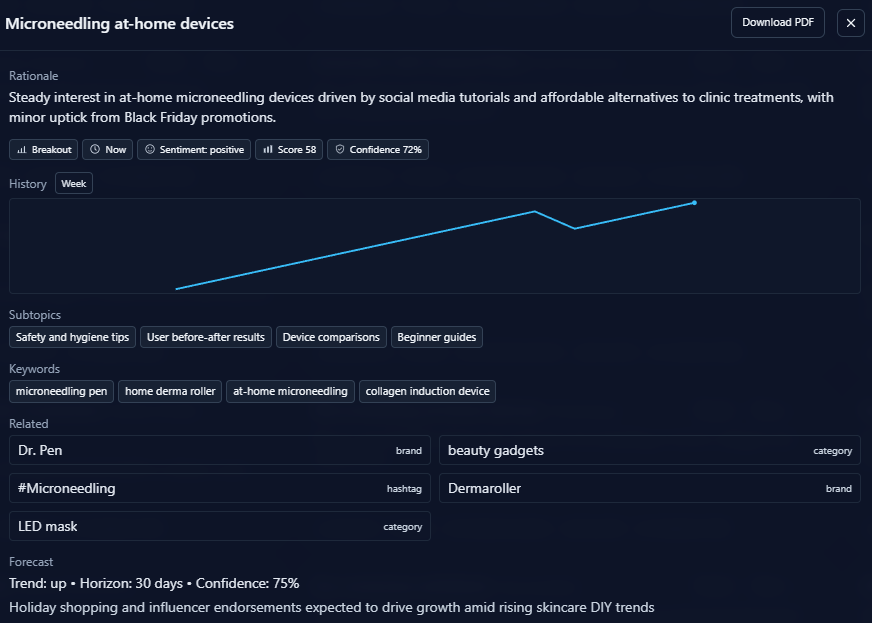Click the microneedling pen keyword
This screenshot has width=872, height=623.
click(61, 391)
